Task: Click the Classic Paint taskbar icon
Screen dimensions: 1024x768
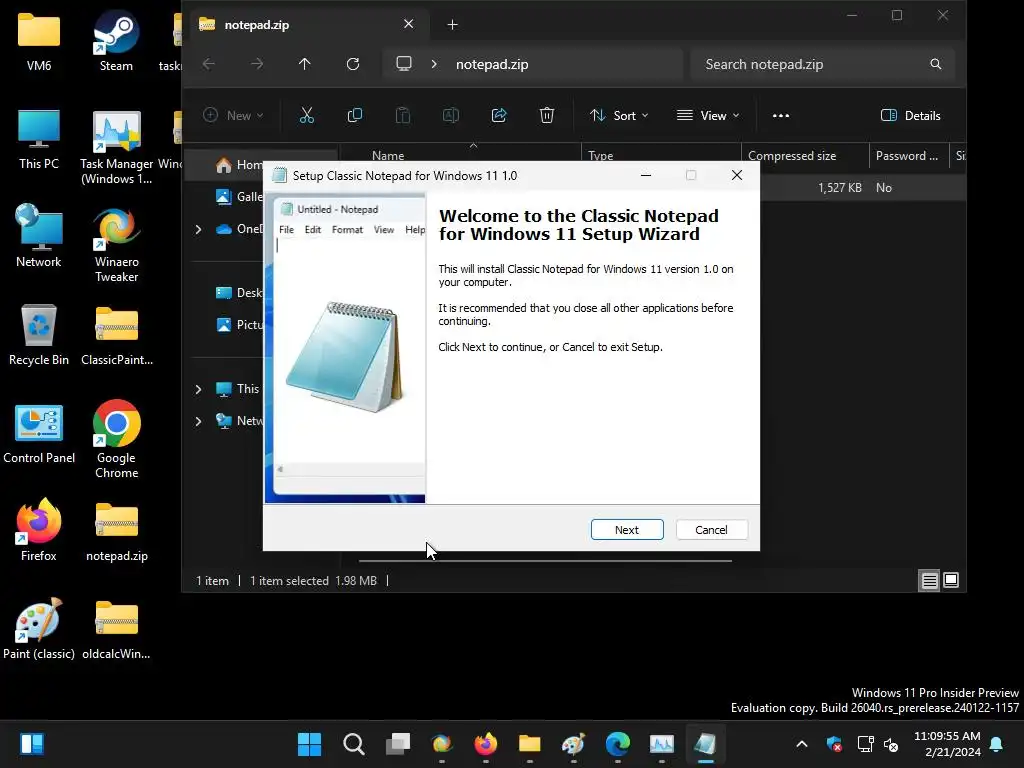Action: point(573,743)
